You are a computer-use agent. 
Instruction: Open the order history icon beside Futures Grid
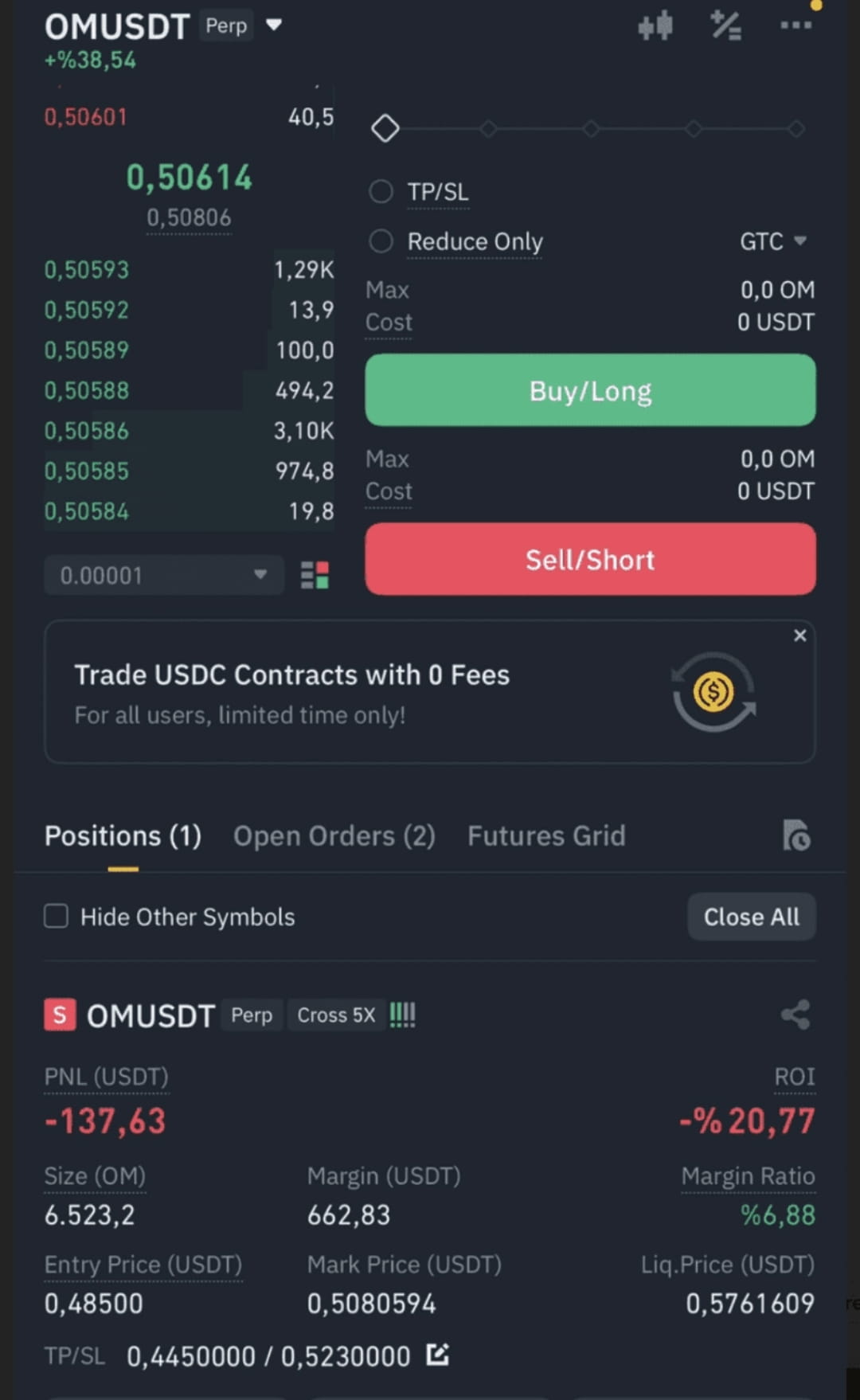pos(796,835)
